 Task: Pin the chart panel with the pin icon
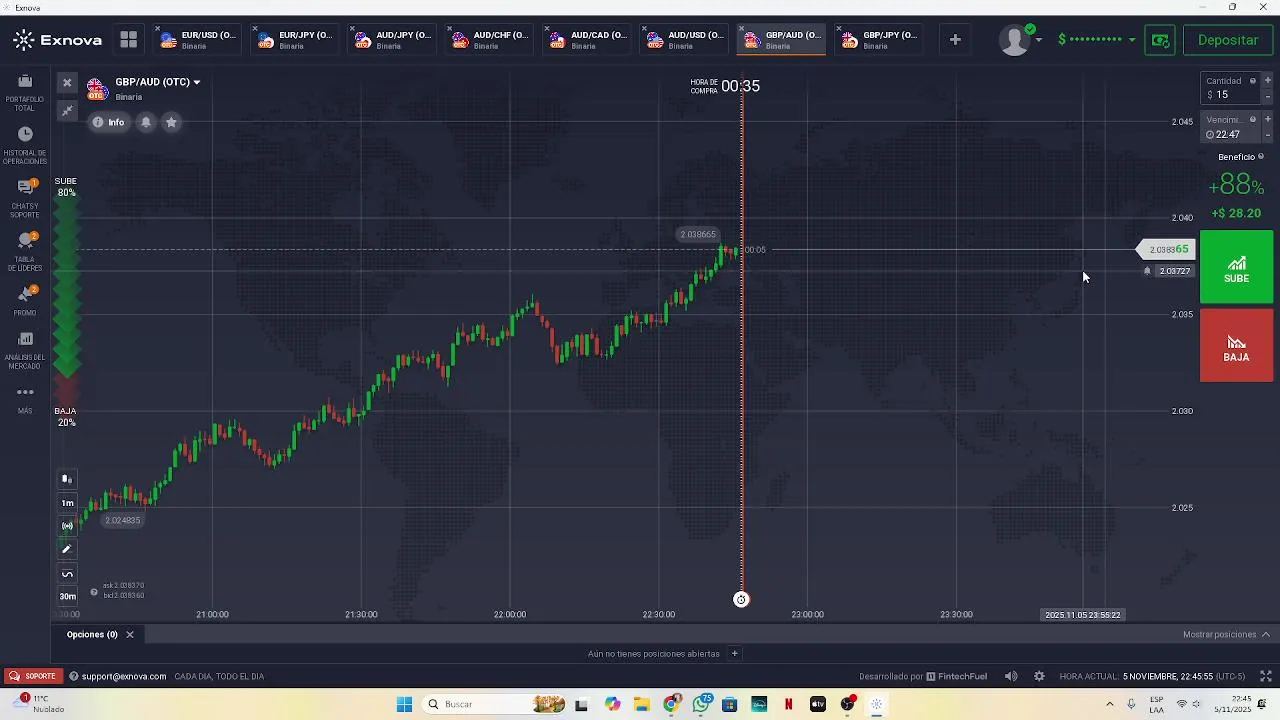pyautogui.click(x=67, y=110)
